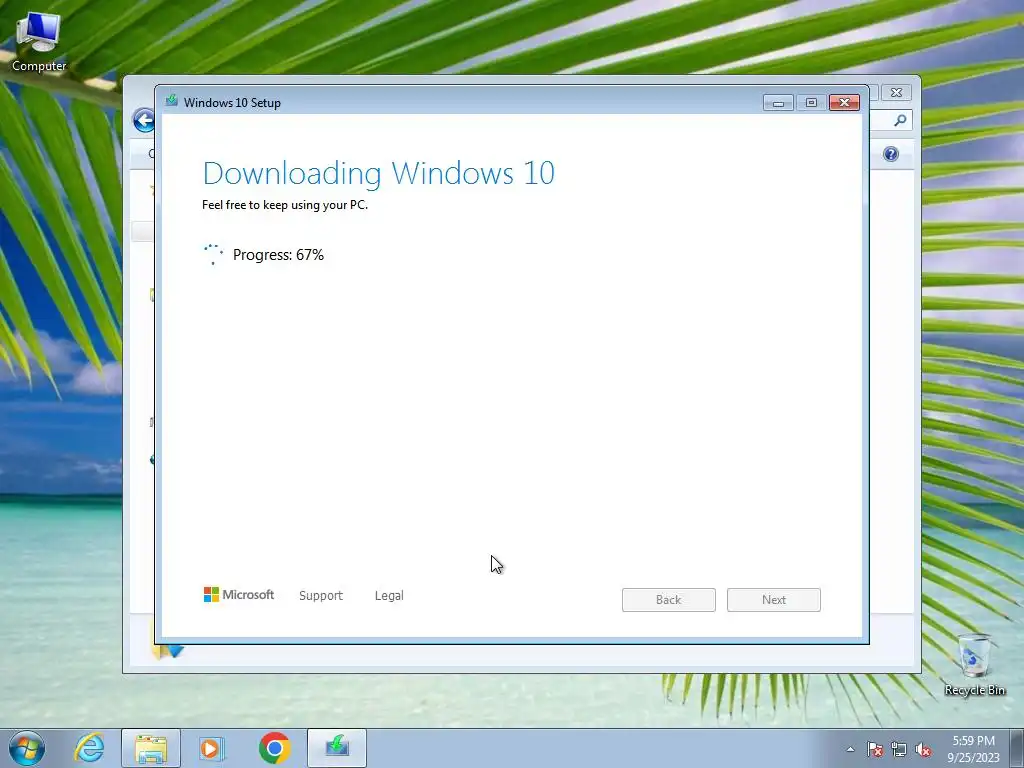The image size is (1024, 768).
Task: Select the Windows 10 Setup taskbar icon
Action: point(337,748)
